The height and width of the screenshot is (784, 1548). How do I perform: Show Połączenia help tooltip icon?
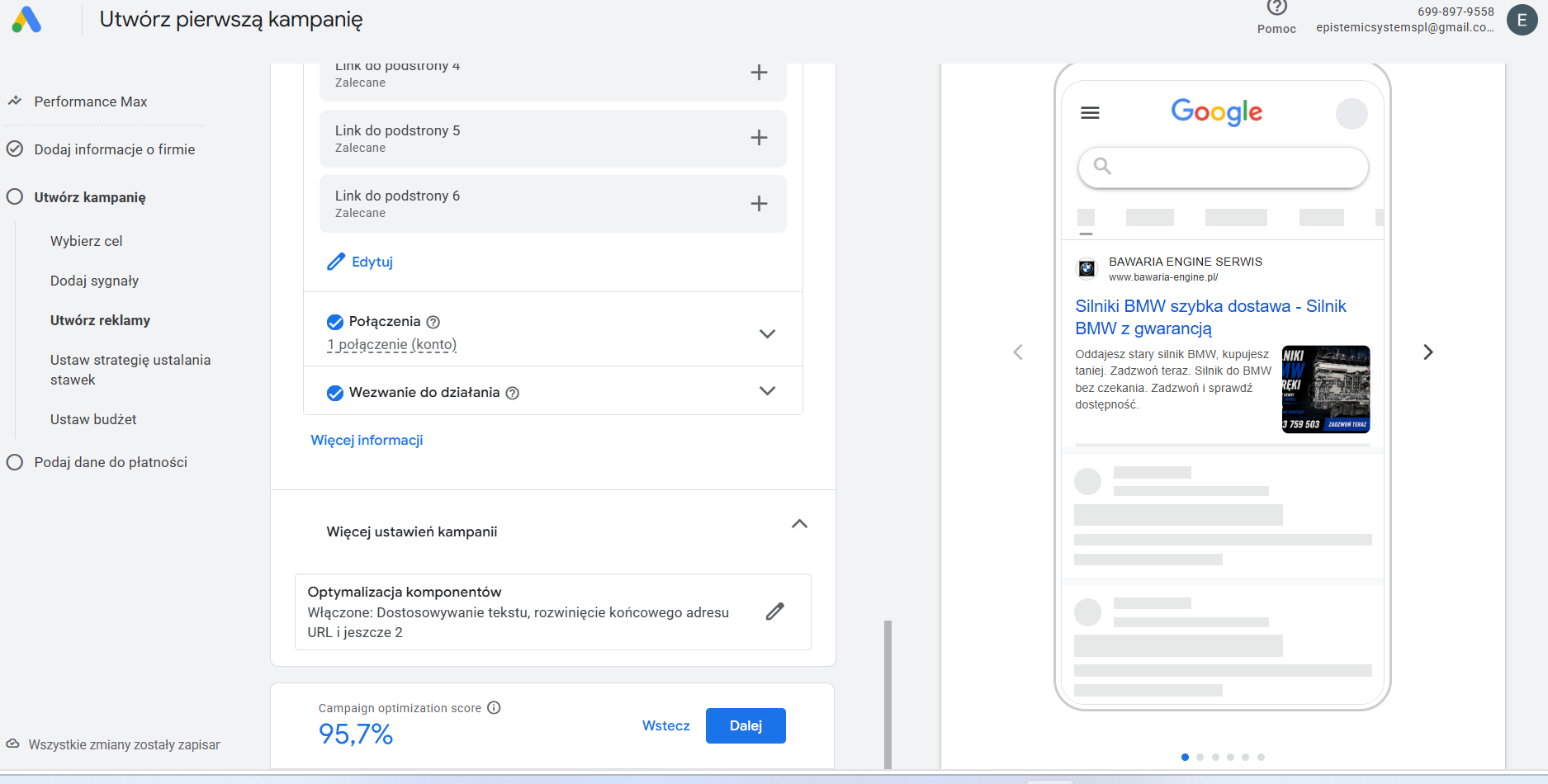[433, 322]
